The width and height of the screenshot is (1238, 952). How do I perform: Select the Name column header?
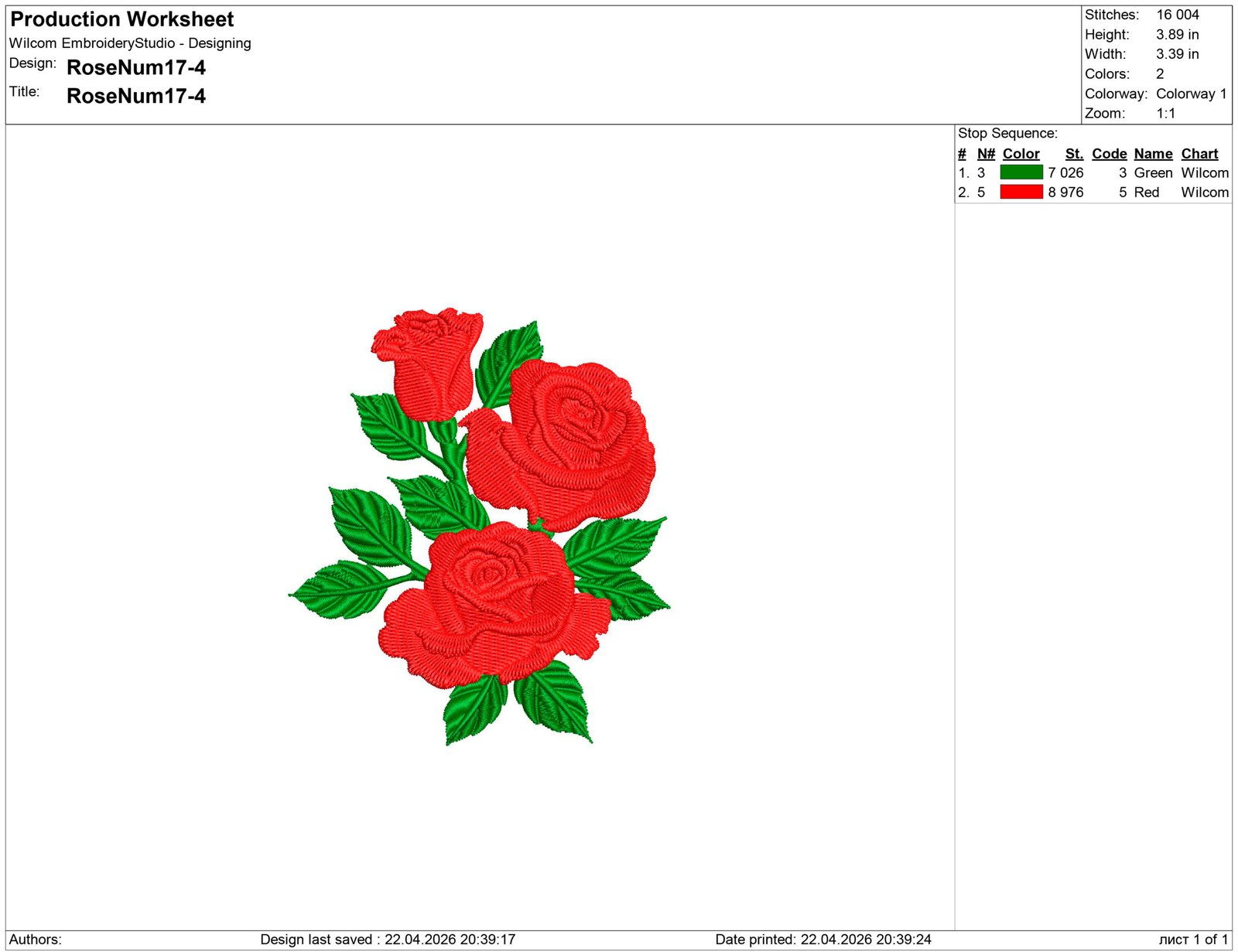pos(1153,154)
